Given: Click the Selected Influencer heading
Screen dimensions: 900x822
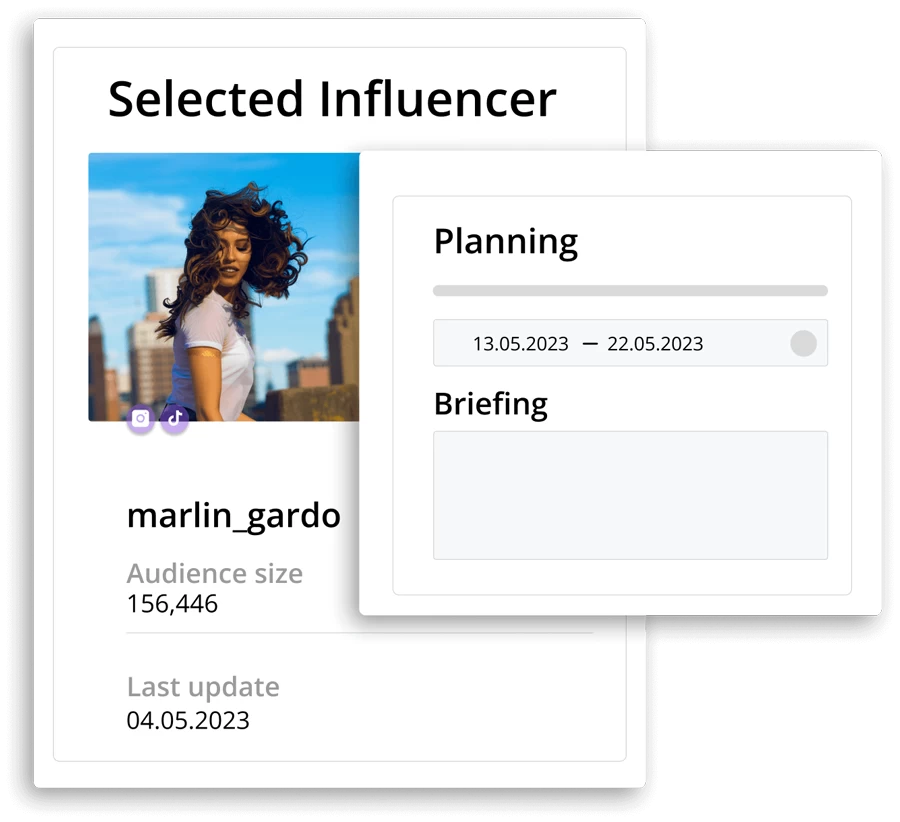Looking at the screenshot, I should [x=332, y=99].
